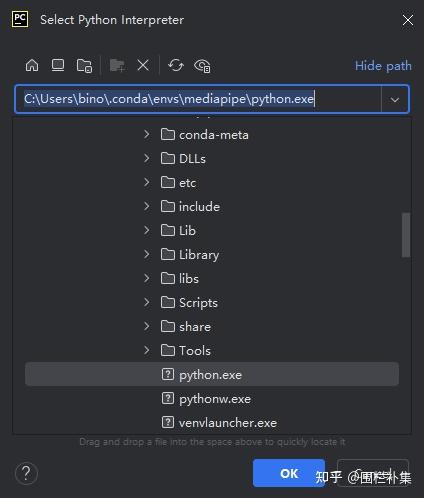Click the desktop directory icon

[58, 65]
